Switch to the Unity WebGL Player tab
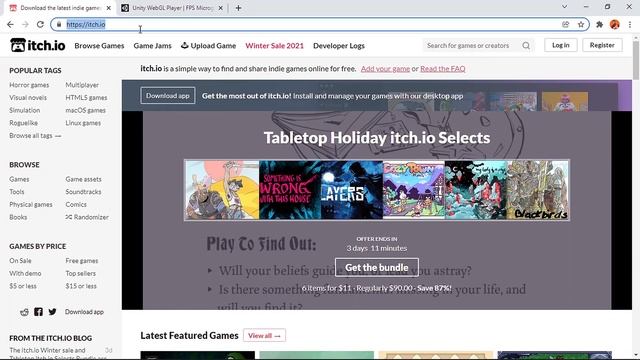 (x=173, y=8)
